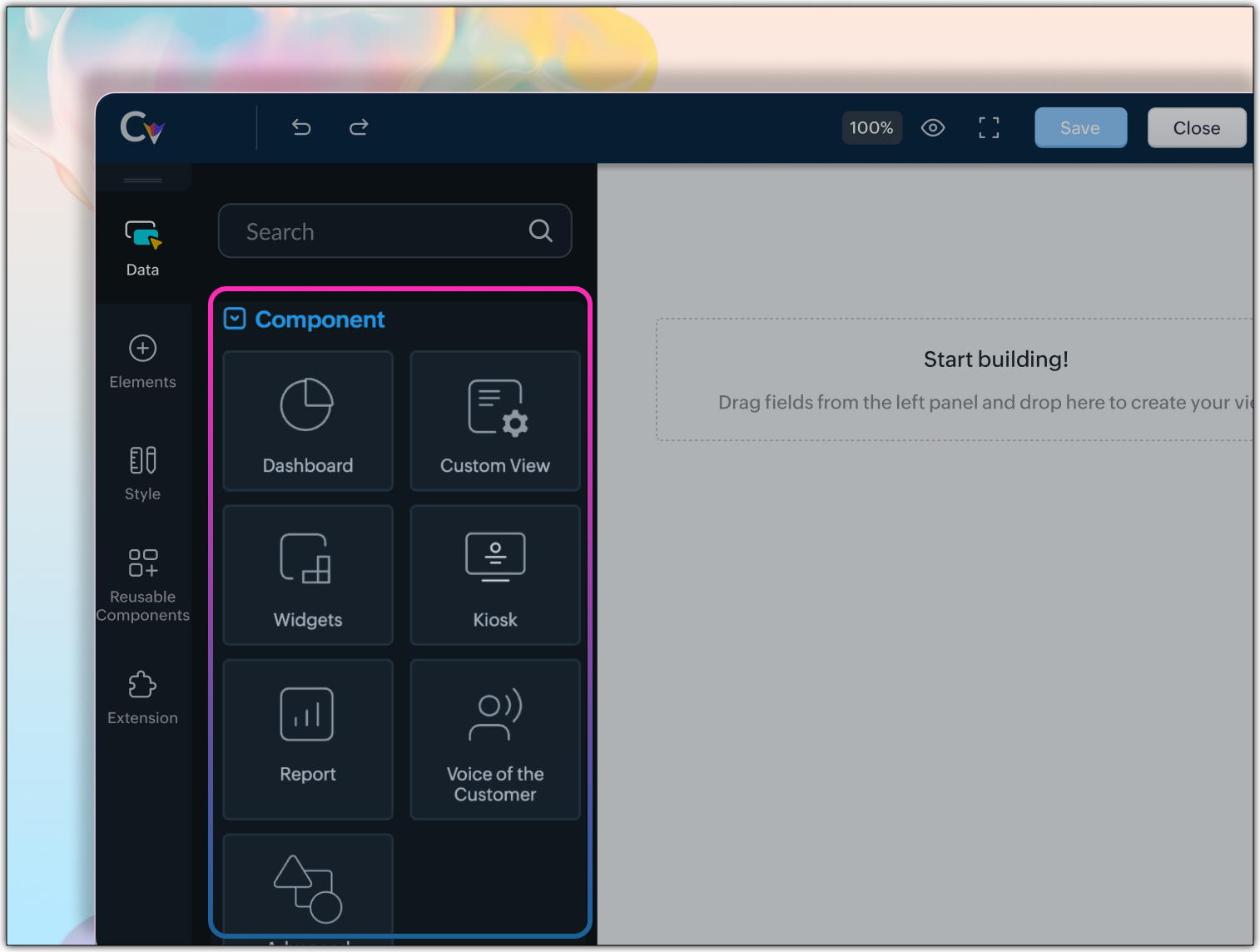The height and width of the screenshot is (952, 1260).
Task: Click the Close button
Action: [1196, 128]
